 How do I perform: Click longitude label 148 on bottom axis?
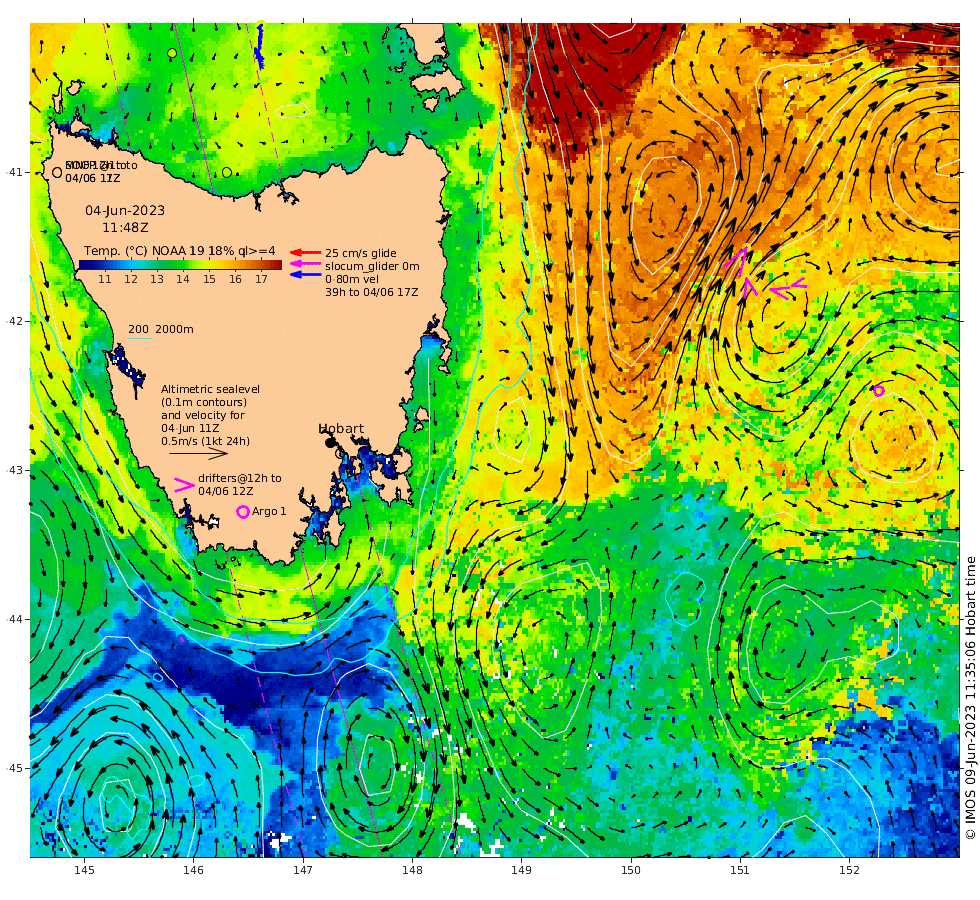pyautogui.click(x=412, y=870)
